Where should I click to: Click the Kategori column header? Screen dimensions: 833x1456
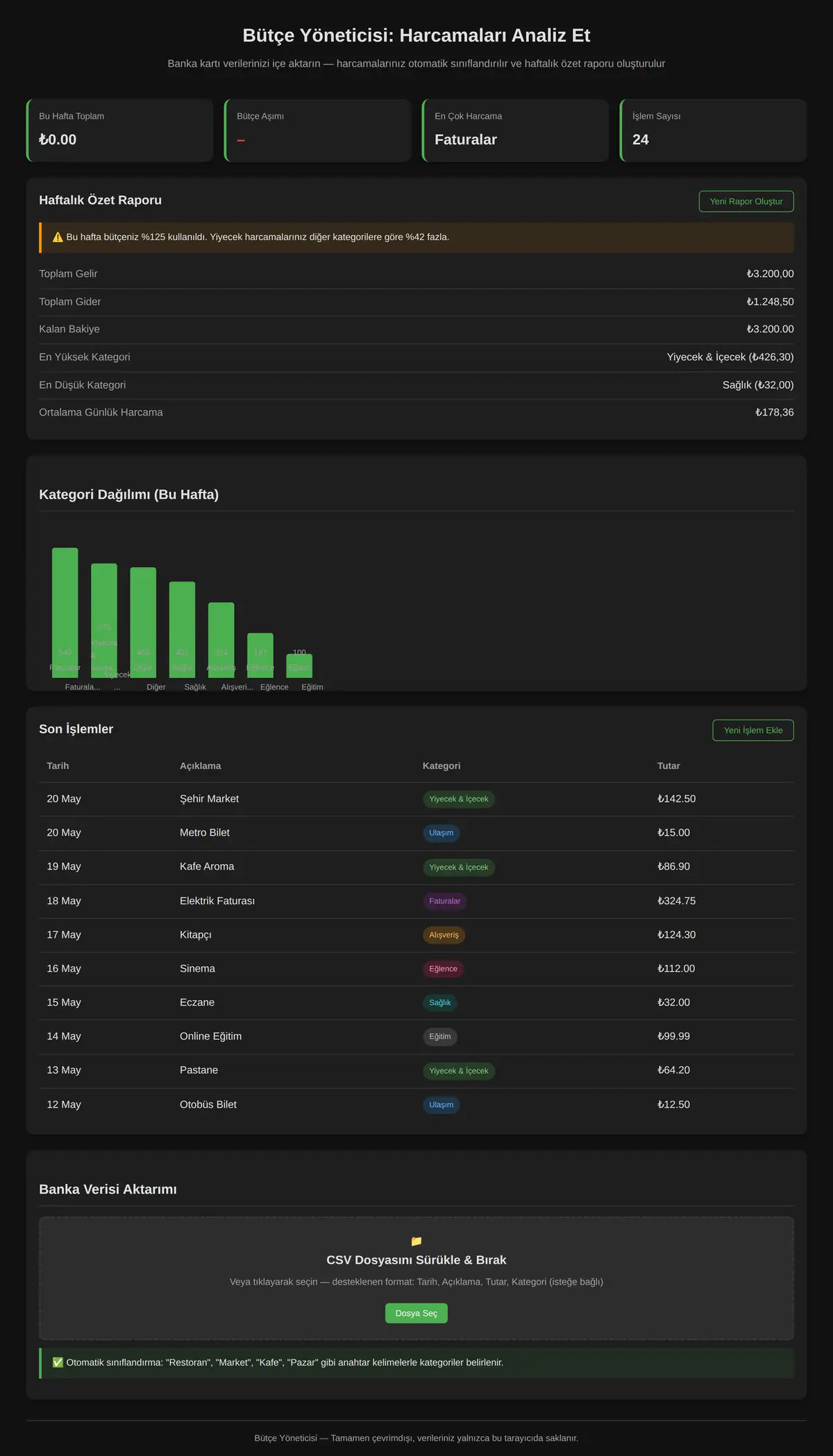coord(441,765)
